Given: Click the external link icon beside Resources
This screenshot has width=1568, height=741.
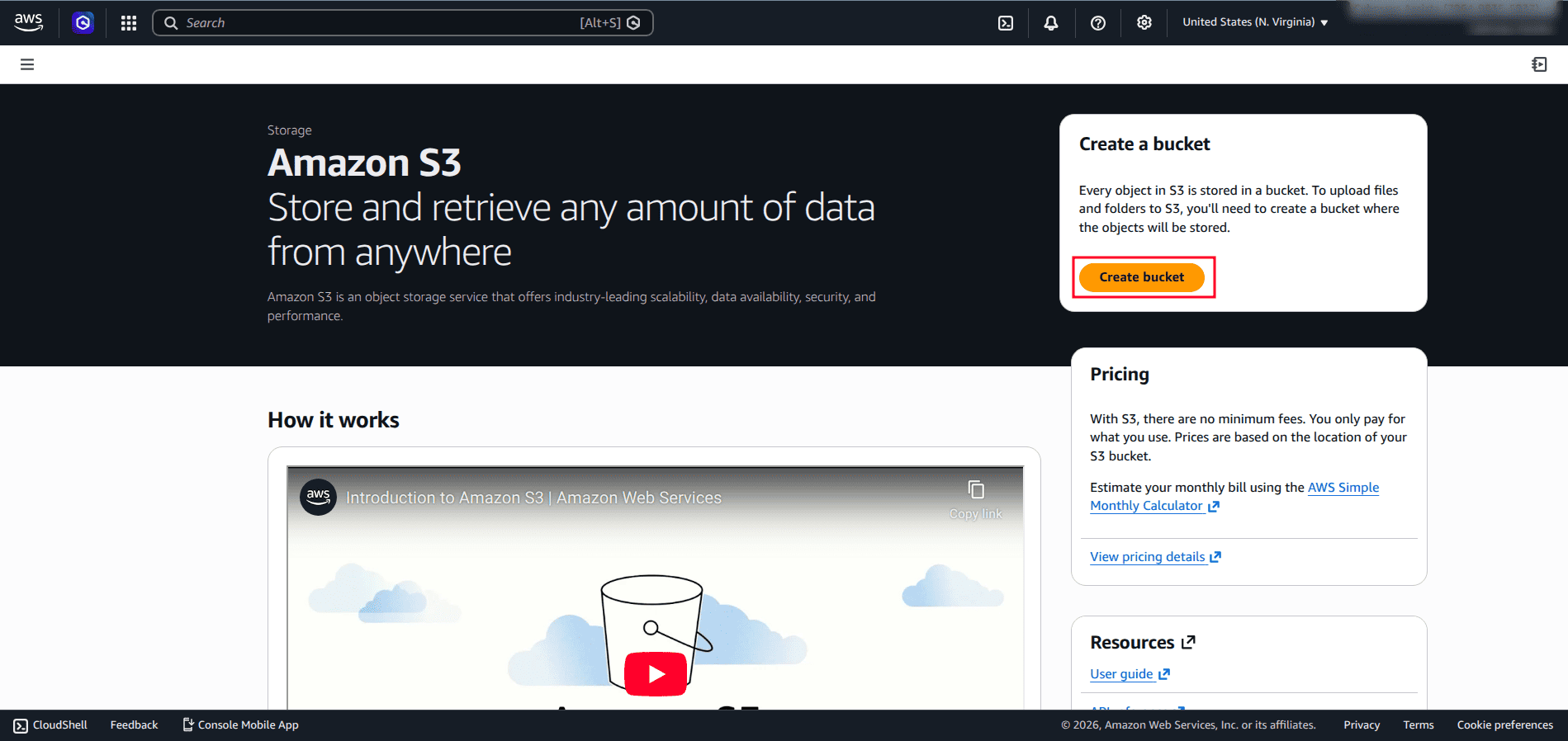Looking at the screenshot, I should (1188, 642).
